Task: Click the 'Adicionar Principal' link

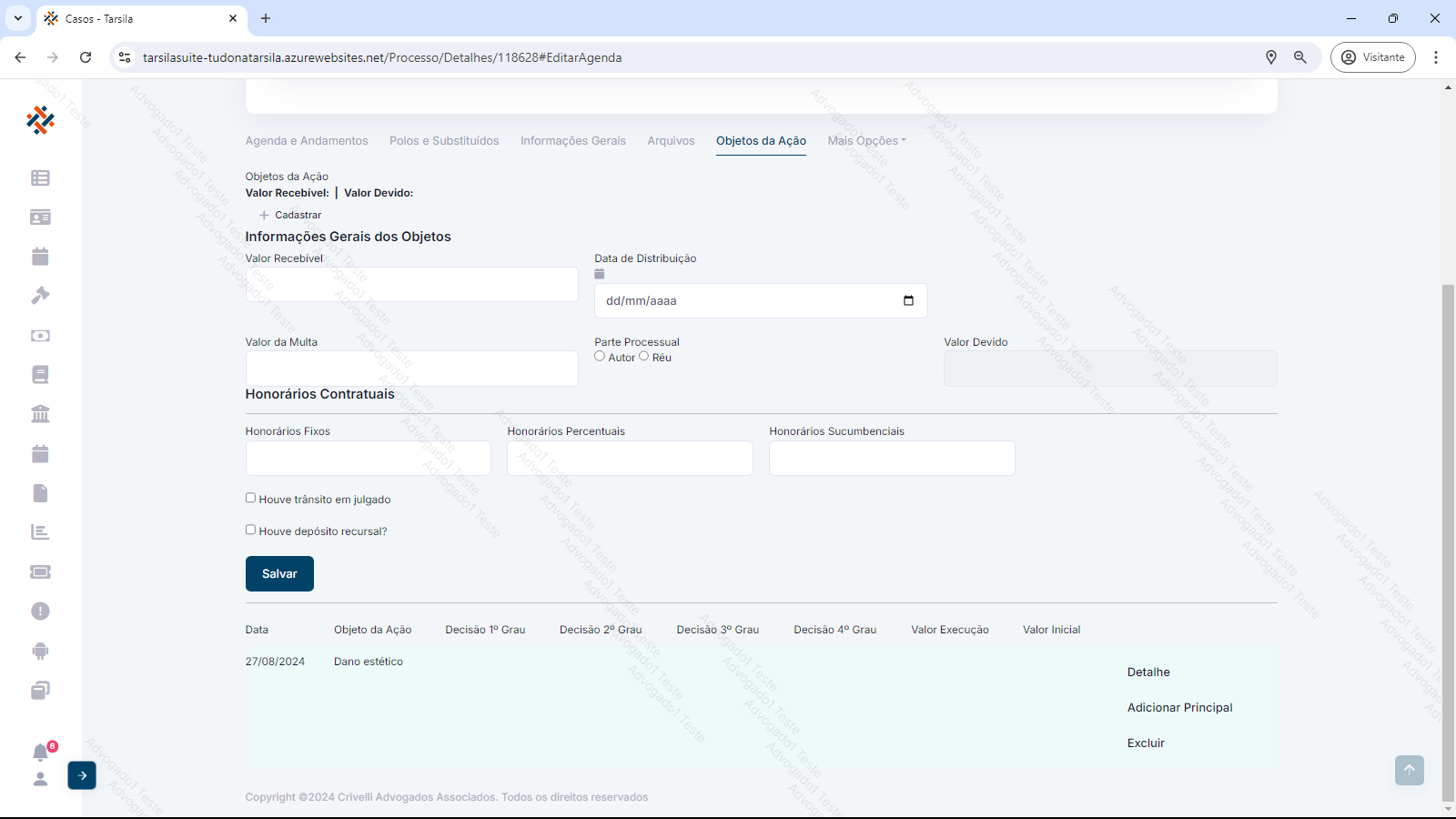Action: click(1179, 708)
